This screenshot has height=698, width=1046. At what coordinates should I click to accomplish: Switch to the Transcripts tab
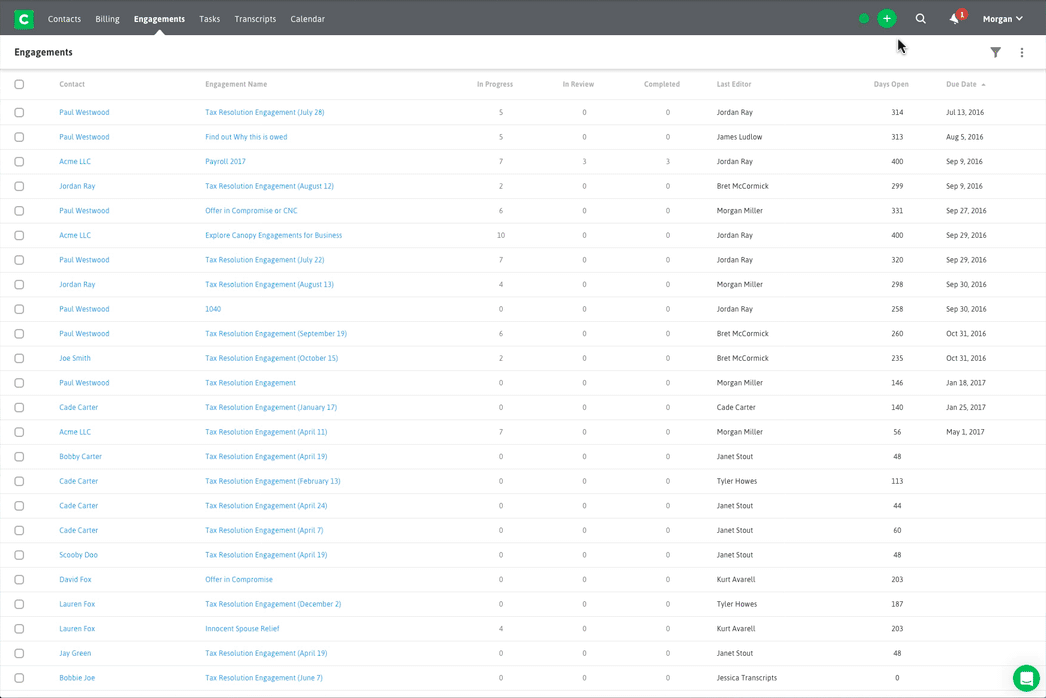click(x=255, y=18)
